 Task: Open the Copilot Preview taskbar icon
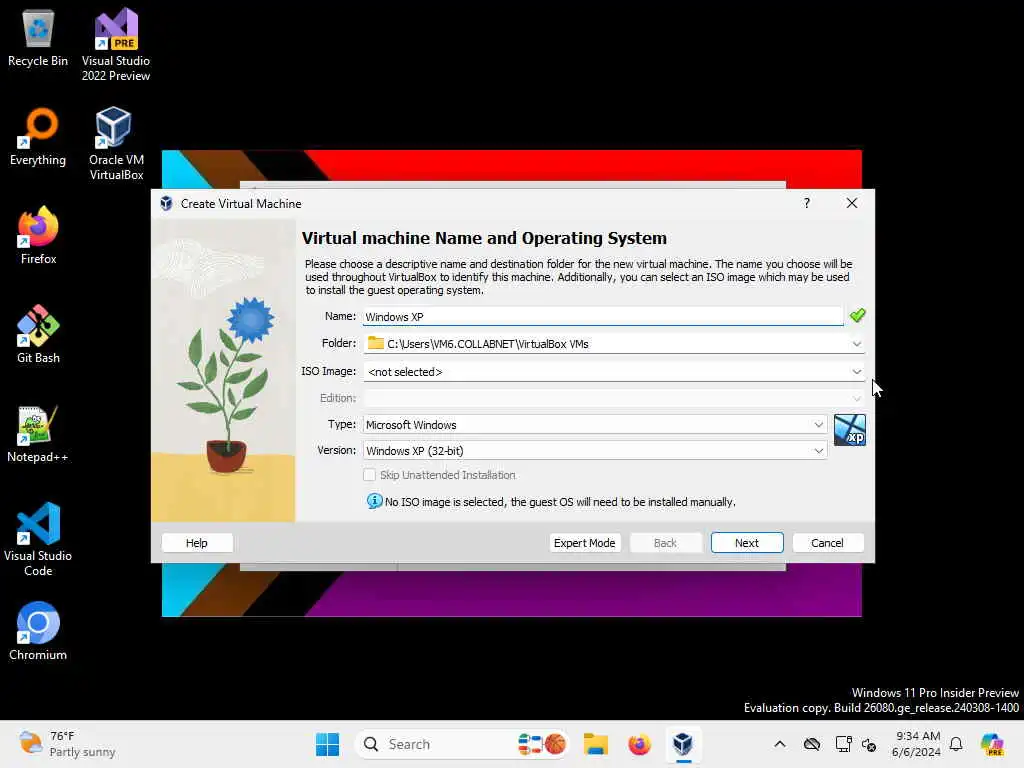click(993, 744)
